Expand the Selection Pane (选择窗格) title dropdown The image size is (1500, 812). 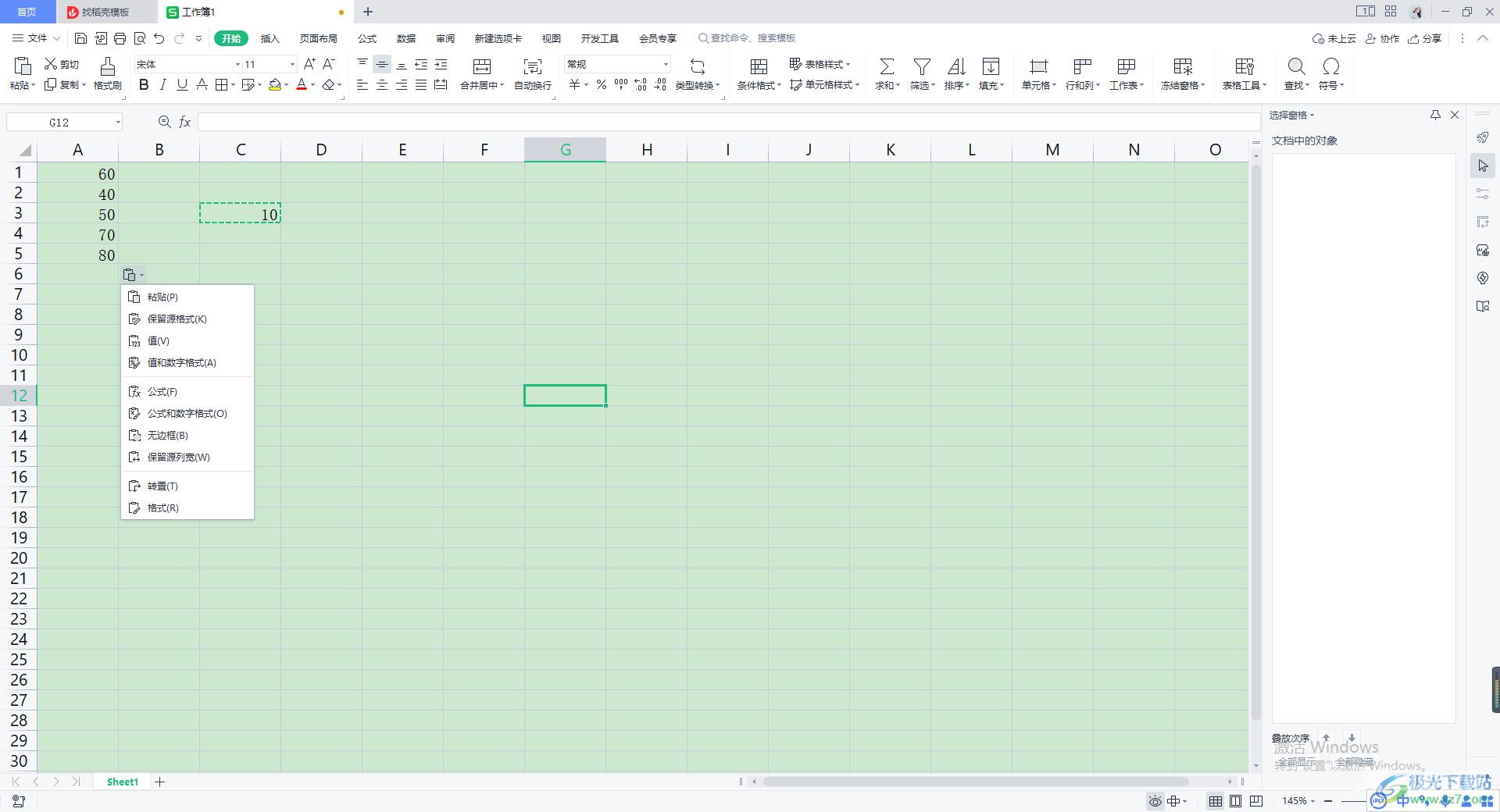[1312, 116]
